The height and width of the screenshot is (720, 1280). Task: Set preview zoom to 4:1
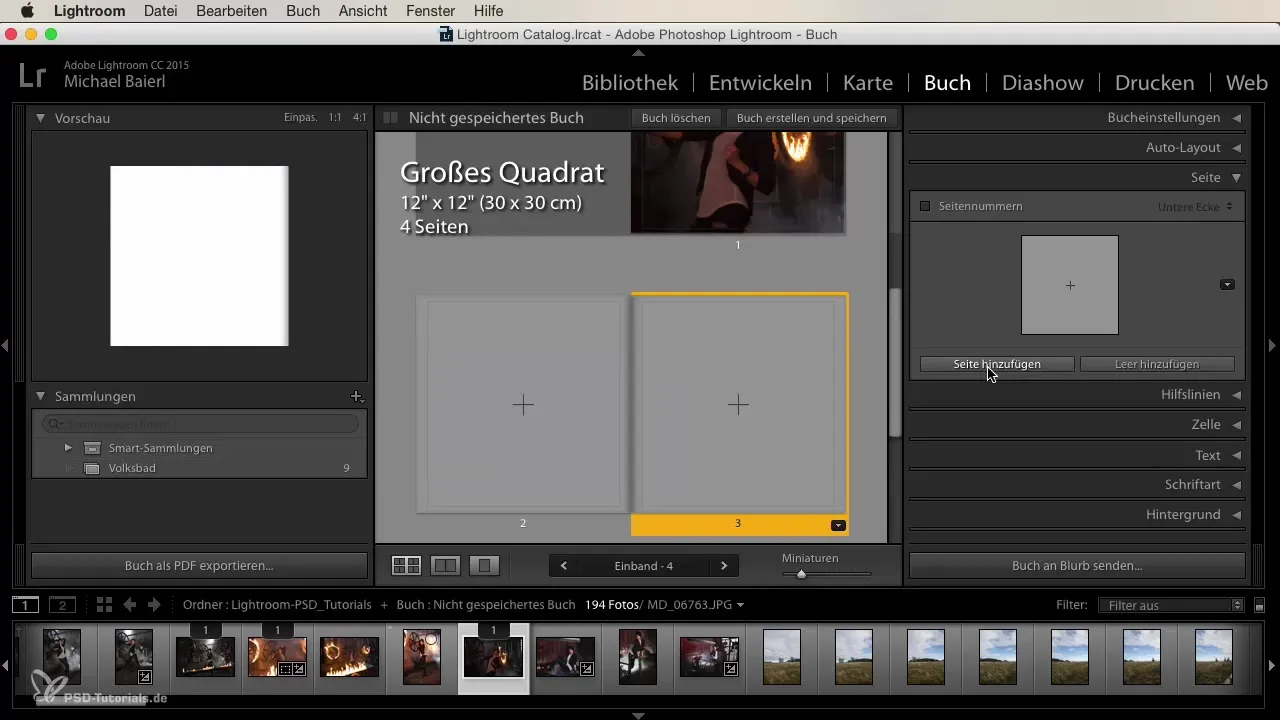pos(359,118)
